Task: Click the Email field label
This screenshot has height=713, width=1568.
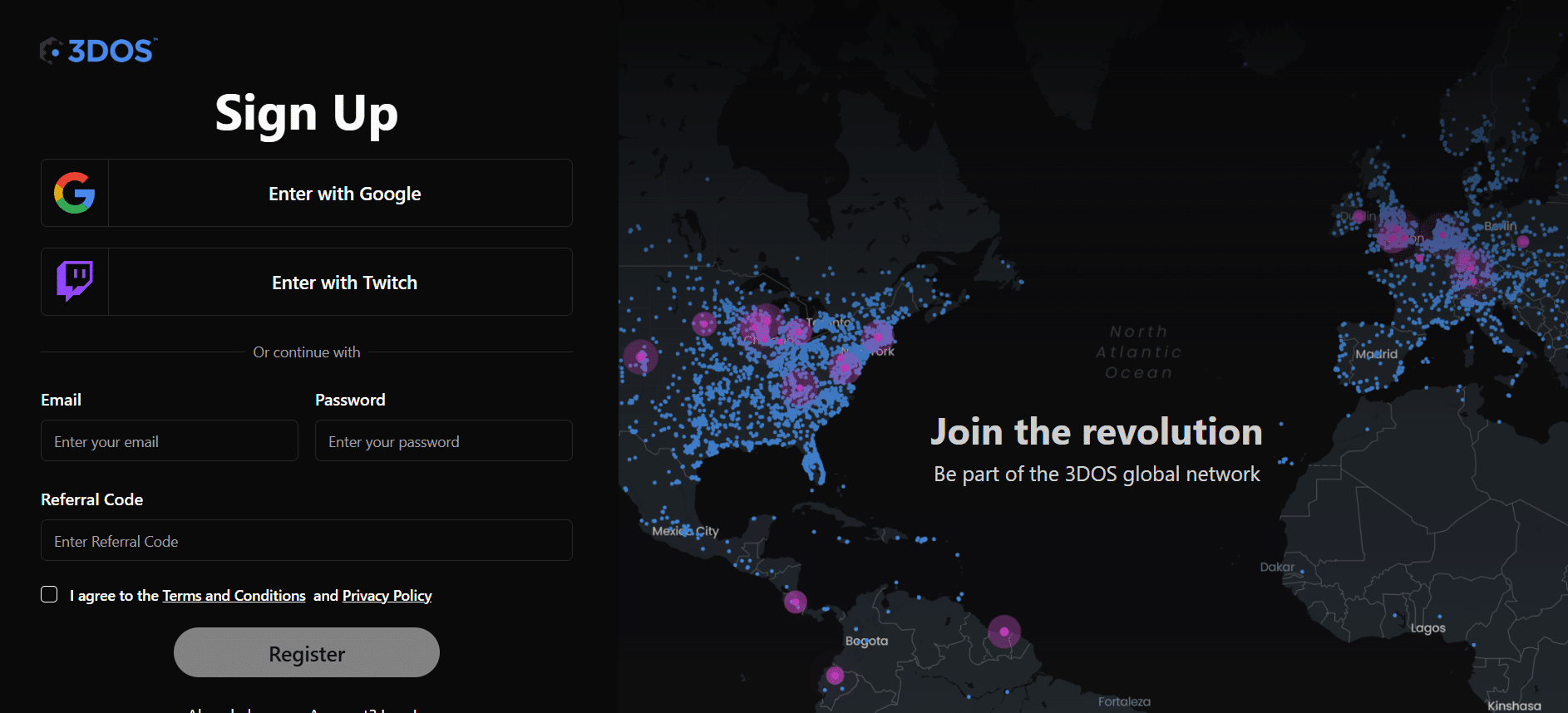Action: 61,400
